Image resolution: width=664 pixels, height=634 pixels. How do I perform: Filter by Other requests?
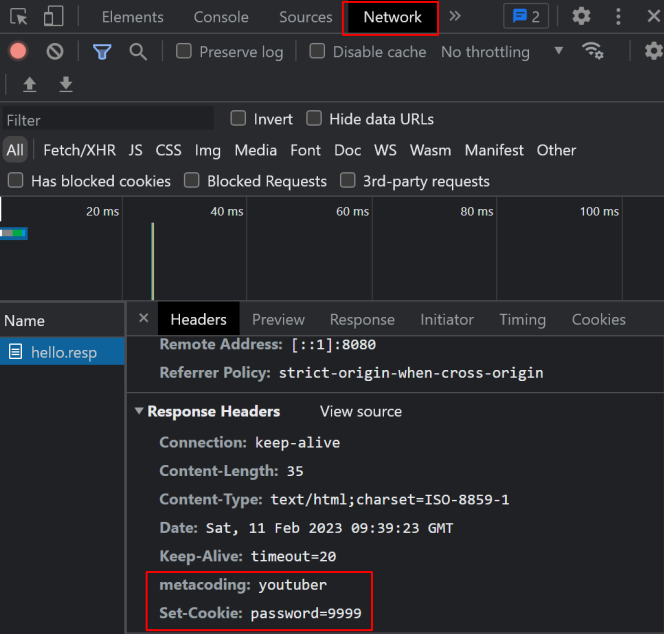[x=556, y=150]
